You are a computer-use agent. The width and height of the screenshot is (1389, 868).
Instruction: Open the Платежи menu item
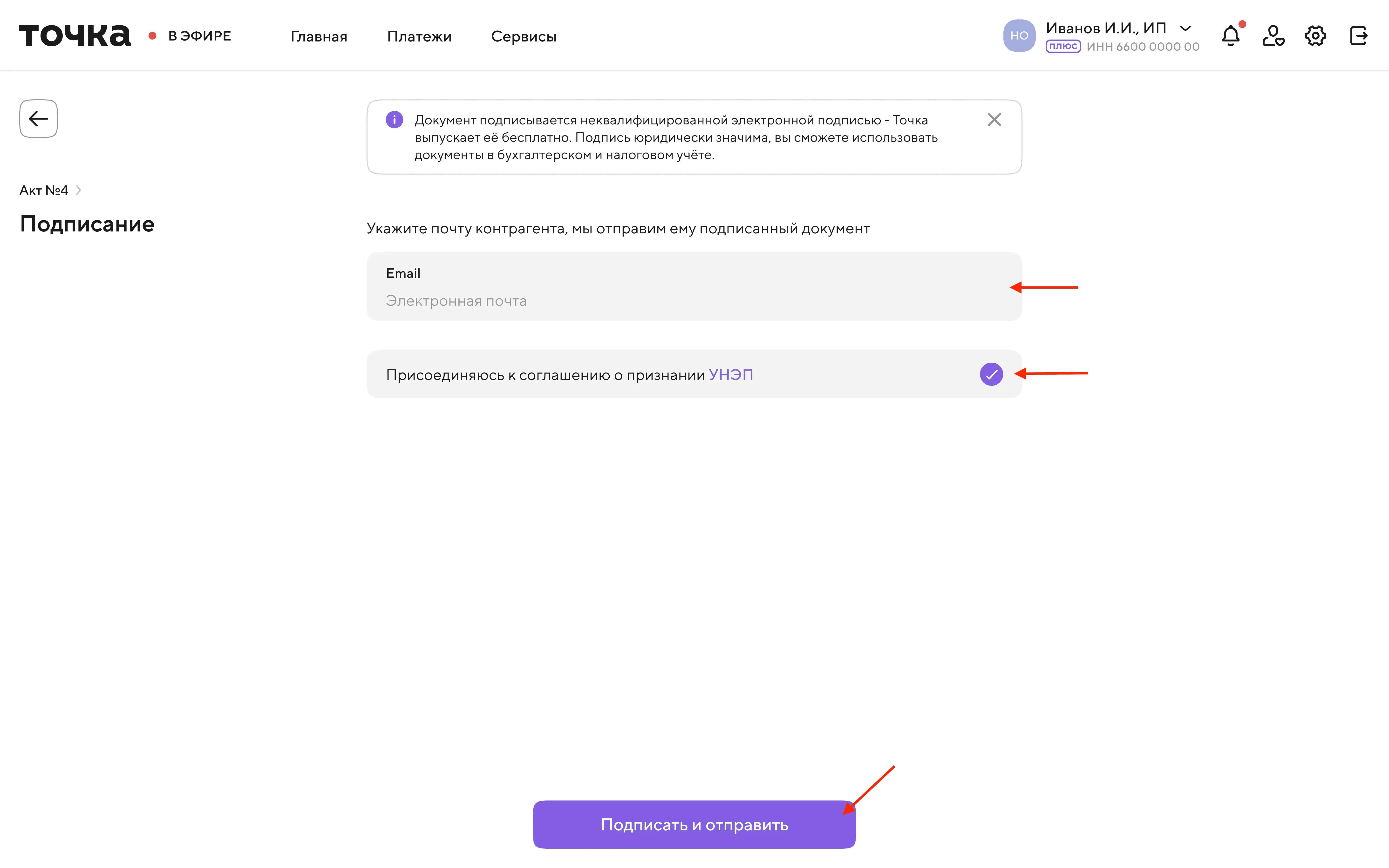click(x=419, y=36)
